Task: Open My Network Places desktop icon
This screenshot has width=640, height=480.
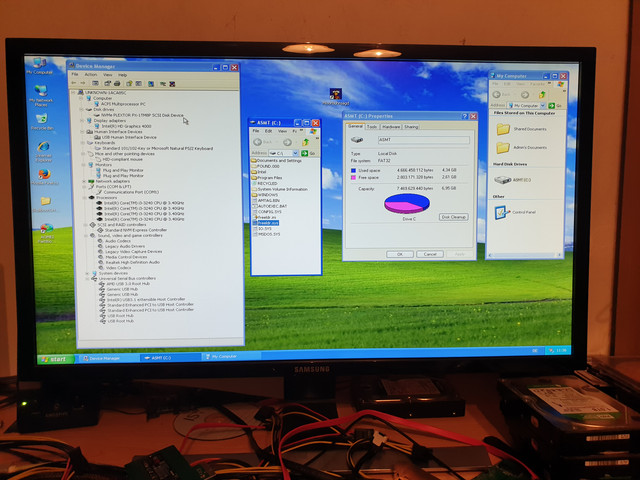Action: click(x=41, y=96)
